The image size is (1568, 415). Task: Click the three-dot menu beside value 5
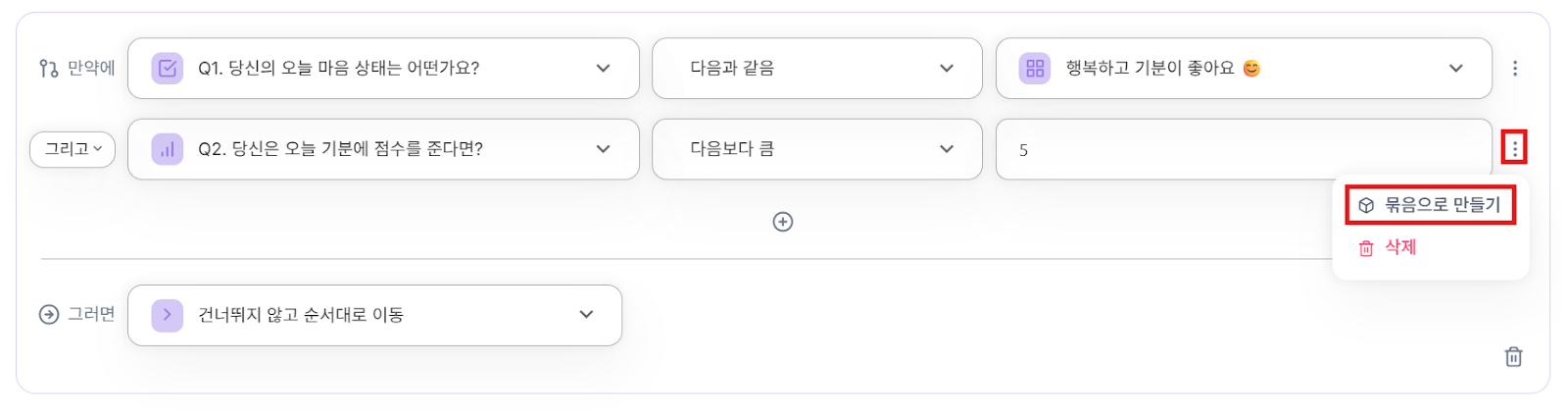pyautogui.click(x=1514, y=149)
